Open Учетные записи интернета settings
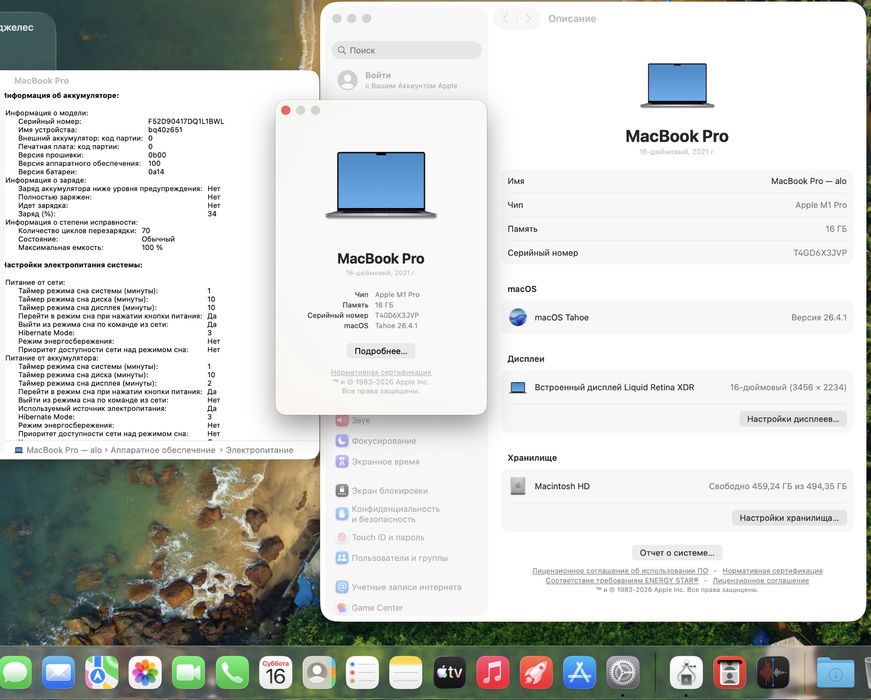871x700 pixels. 398,587
